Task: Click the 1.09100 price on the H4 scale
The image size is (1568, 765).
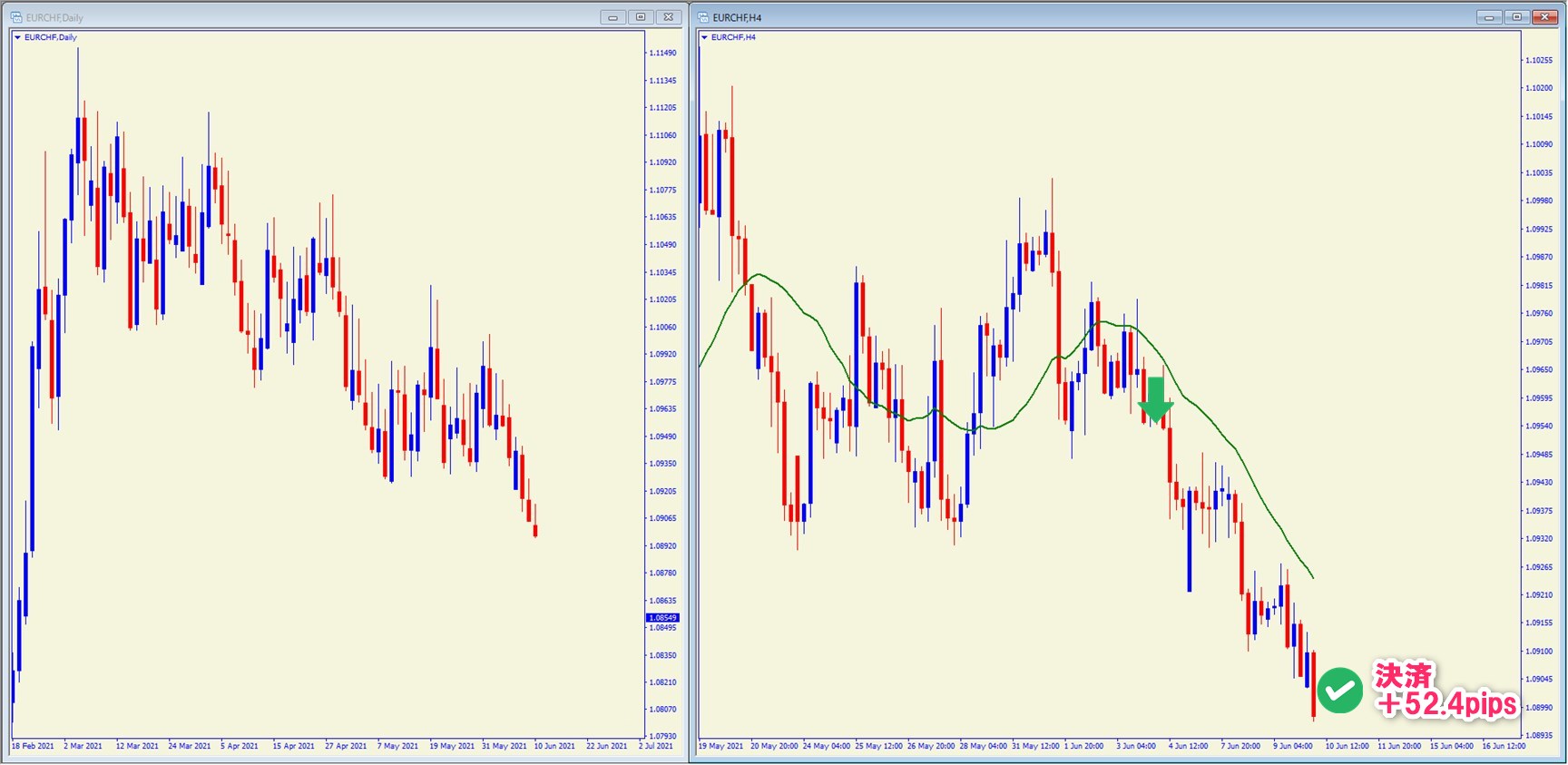Action: coord(1539,652)
